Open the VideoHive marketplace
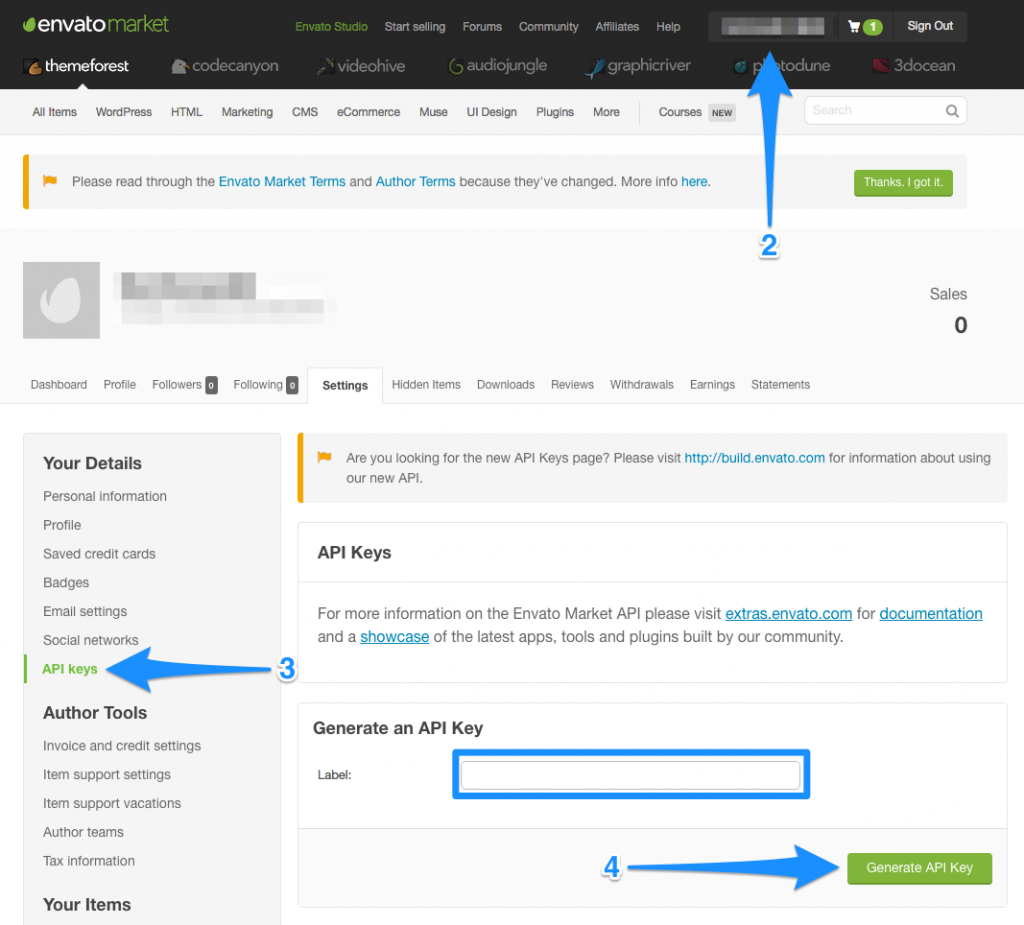 tap(360, 65)
